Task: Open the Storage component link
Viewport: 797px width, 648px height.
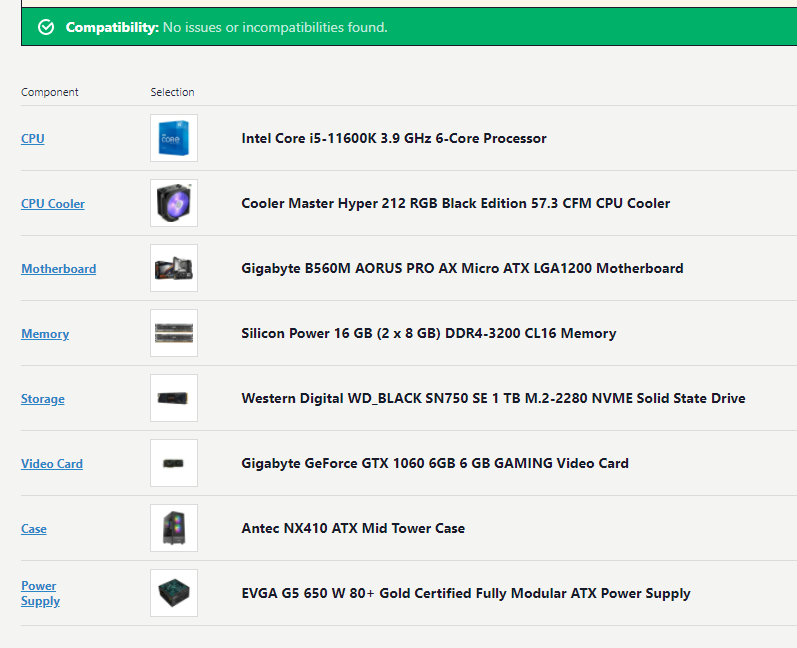Action: coord(43,398)
